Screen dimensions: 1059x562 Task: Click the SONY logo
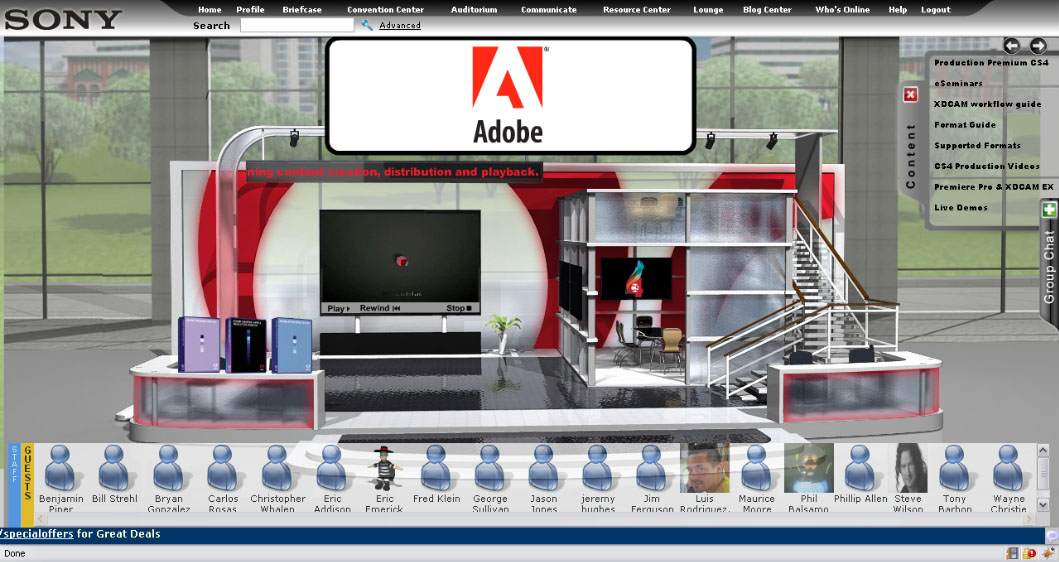point(63,19)
